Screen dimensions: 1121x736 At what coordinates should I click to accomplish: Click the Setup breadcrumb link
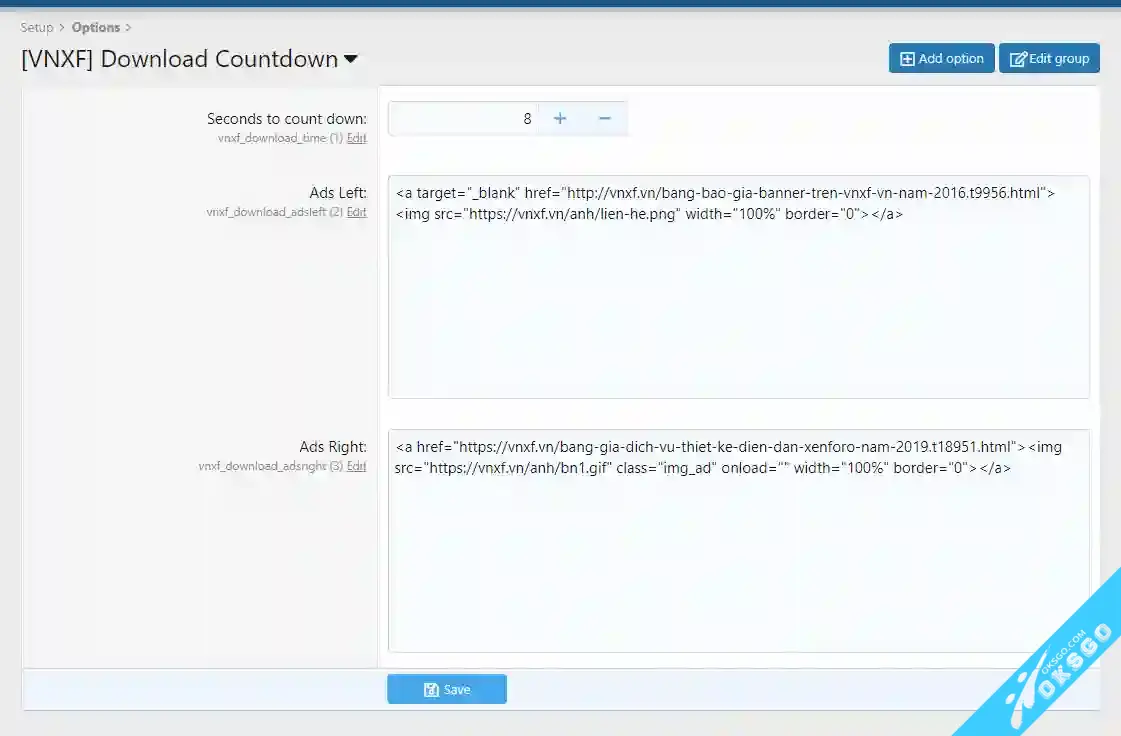37,27
